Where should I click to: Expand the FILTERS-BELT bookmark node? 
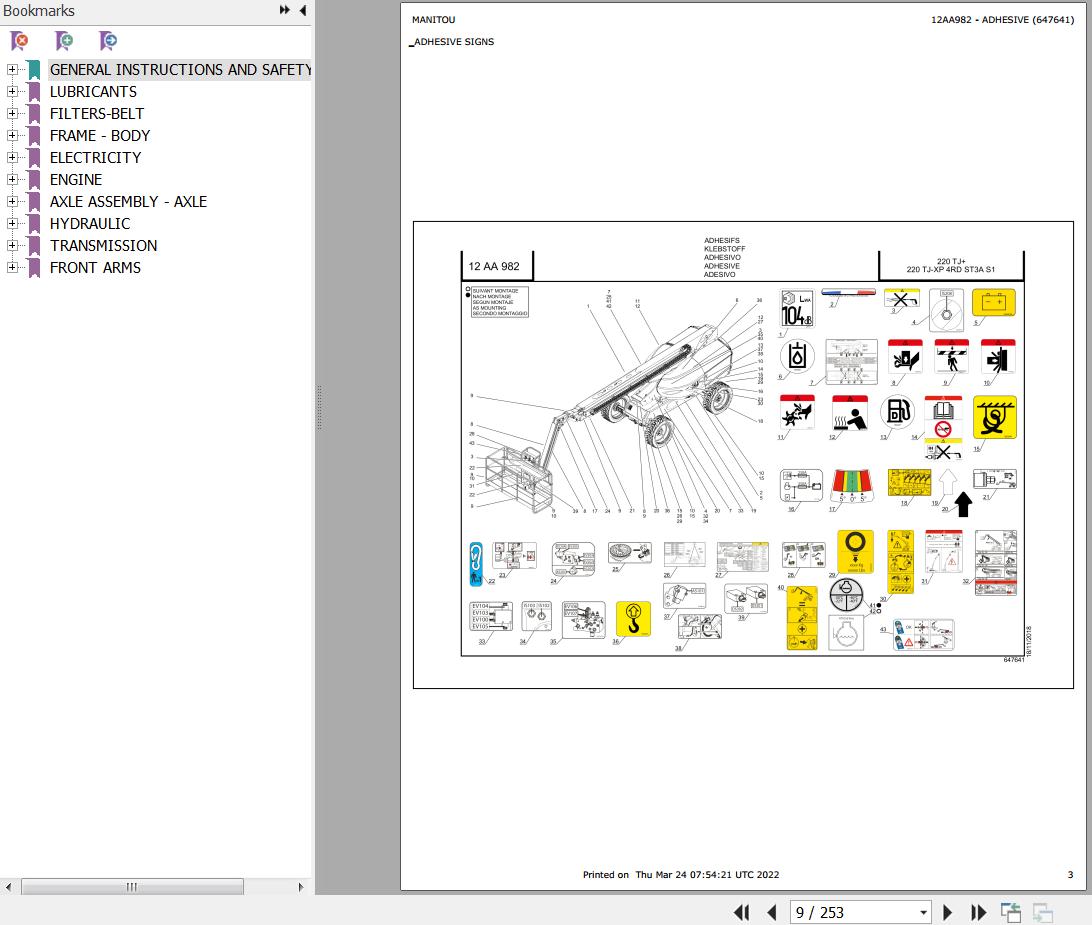click(x=12, y=114)
